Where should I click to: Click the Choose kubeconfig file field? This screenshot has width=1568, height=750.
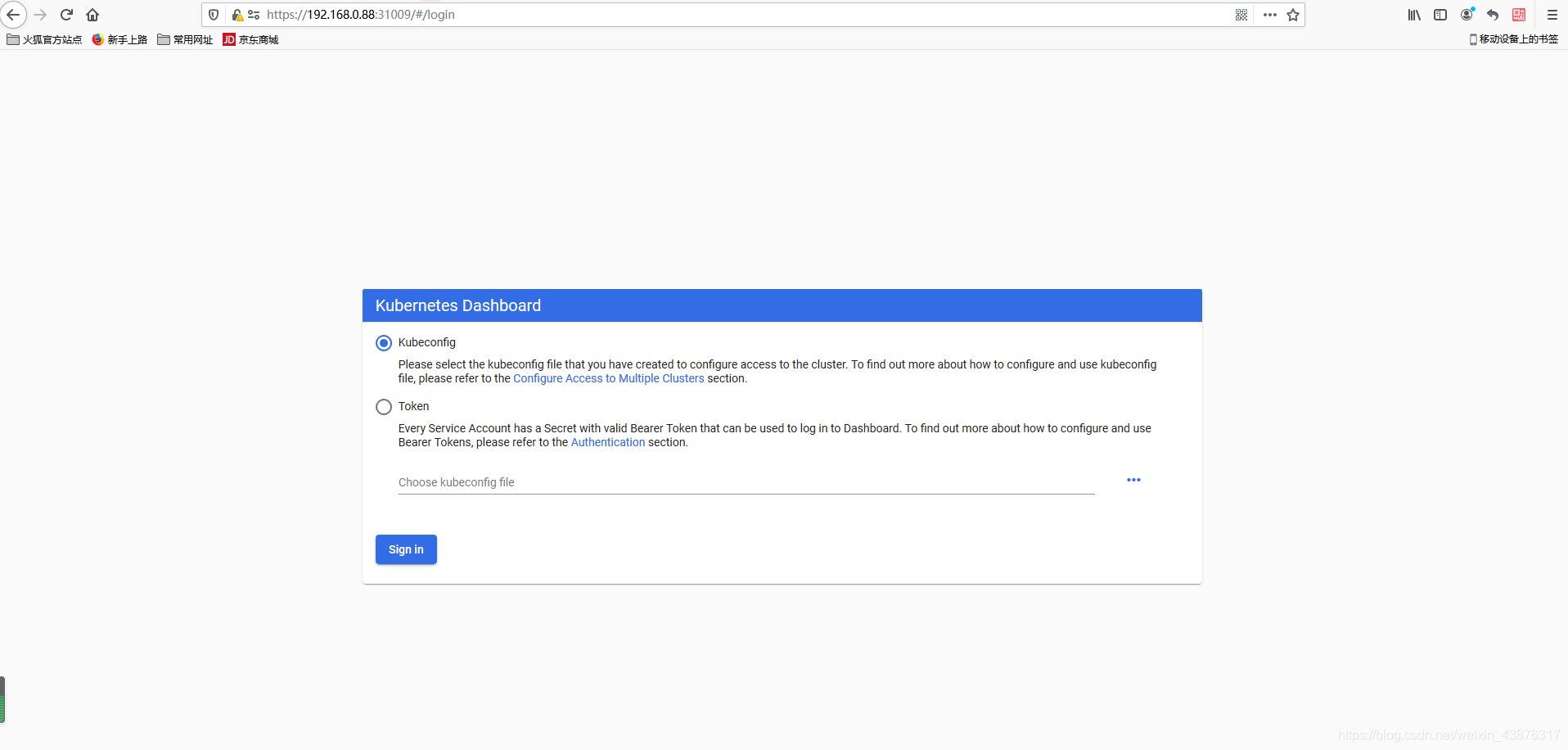tap(746, 482)
